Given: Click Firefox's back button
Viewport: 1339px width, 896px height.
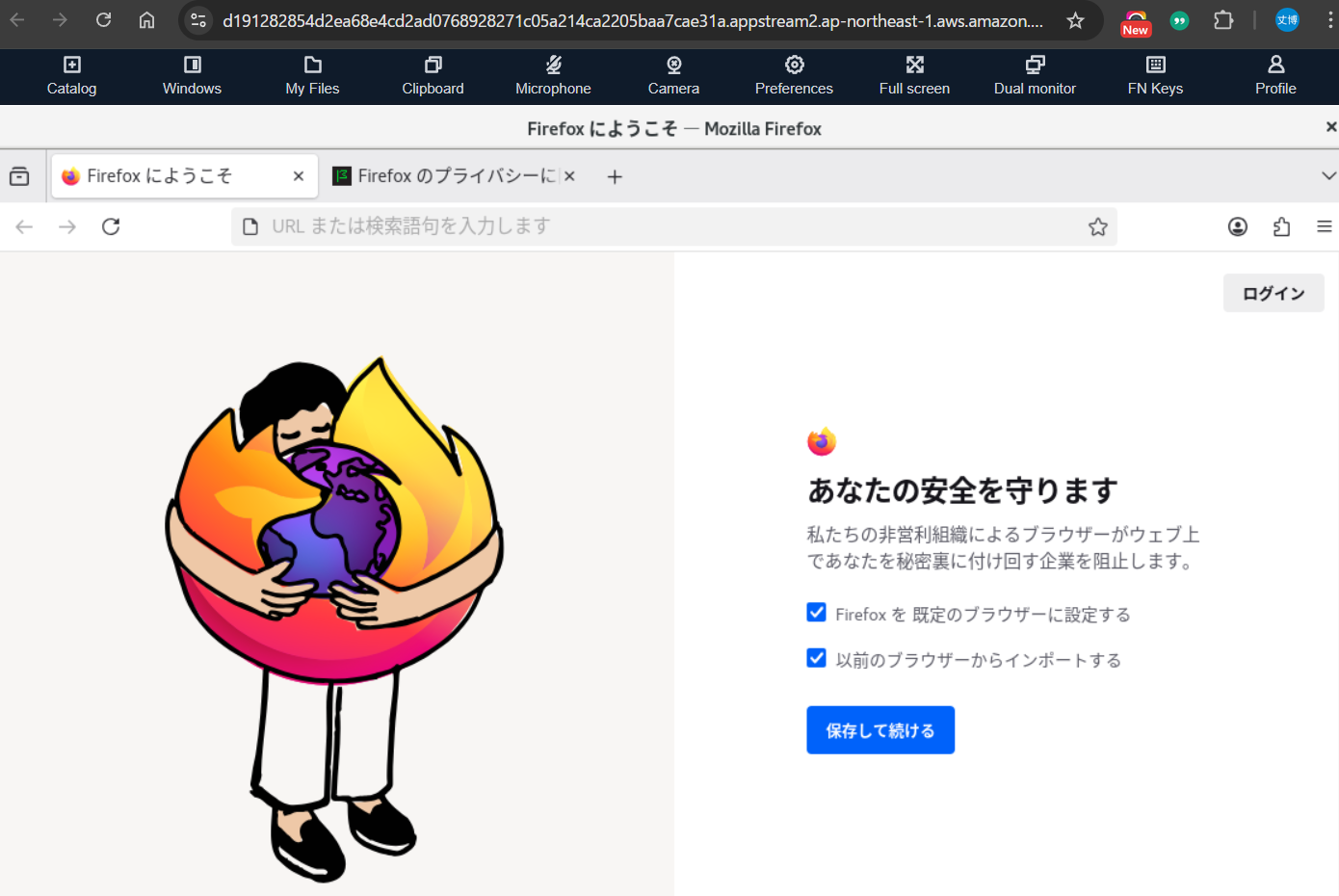Looking at the screenshot, I should pos(24,226).
